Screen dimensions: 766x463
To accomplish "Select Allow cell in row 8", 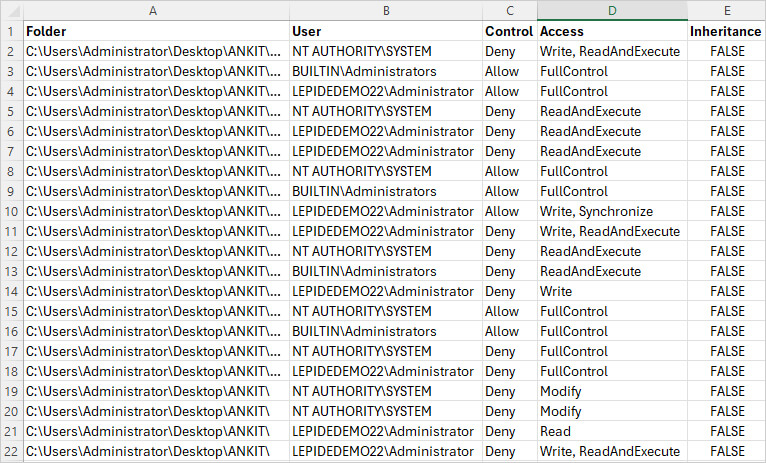I will 510,171.
